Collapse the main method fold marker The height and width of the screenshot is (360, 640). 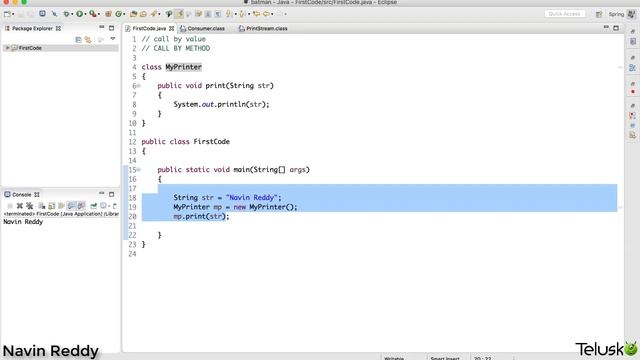point(139,170)
